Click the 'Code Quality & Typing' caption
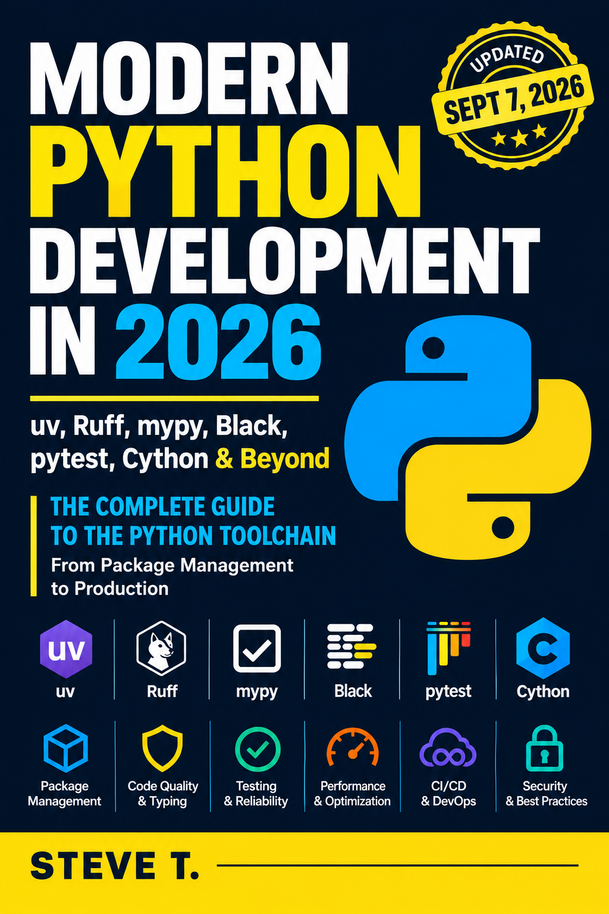 (163, 793)
